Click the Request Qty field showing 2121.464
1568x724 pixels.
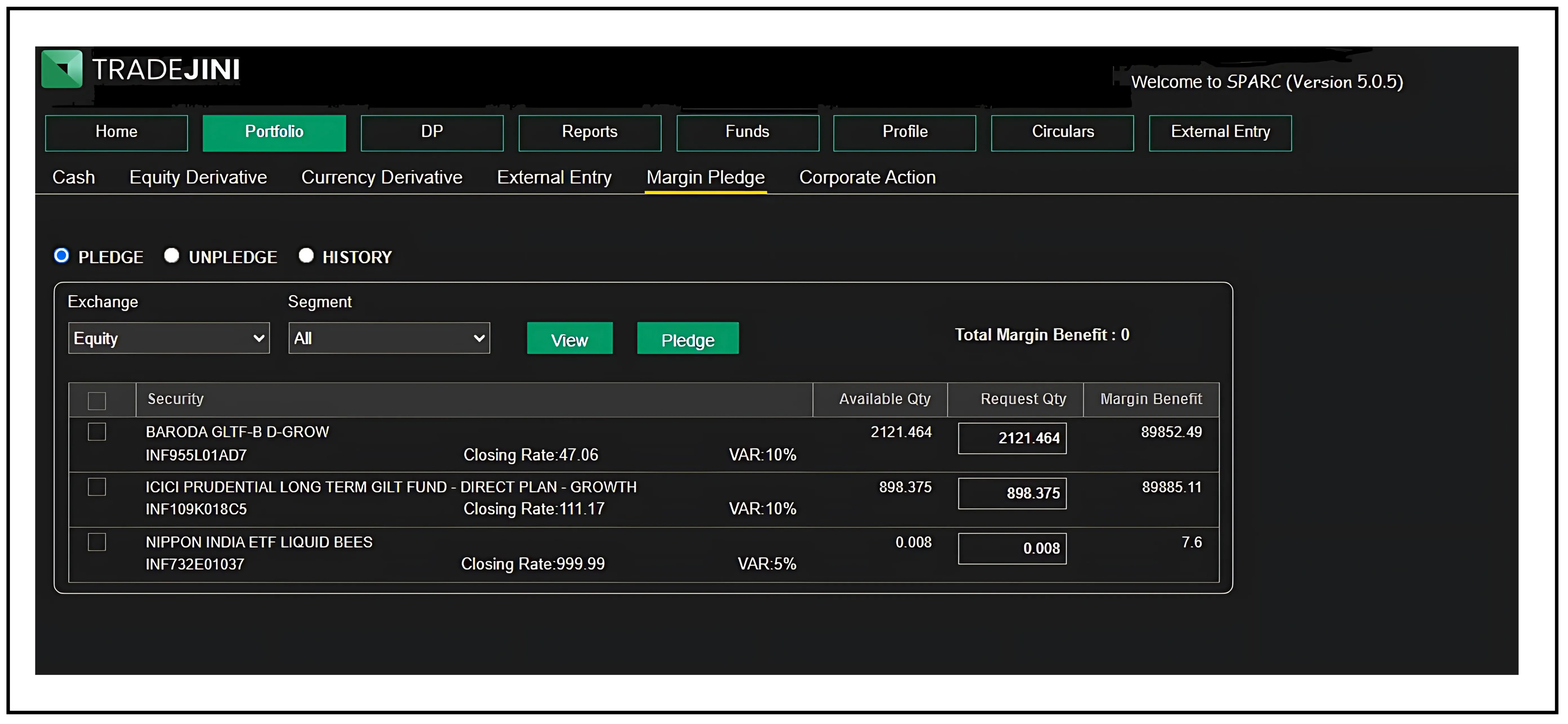(1012, 438)
